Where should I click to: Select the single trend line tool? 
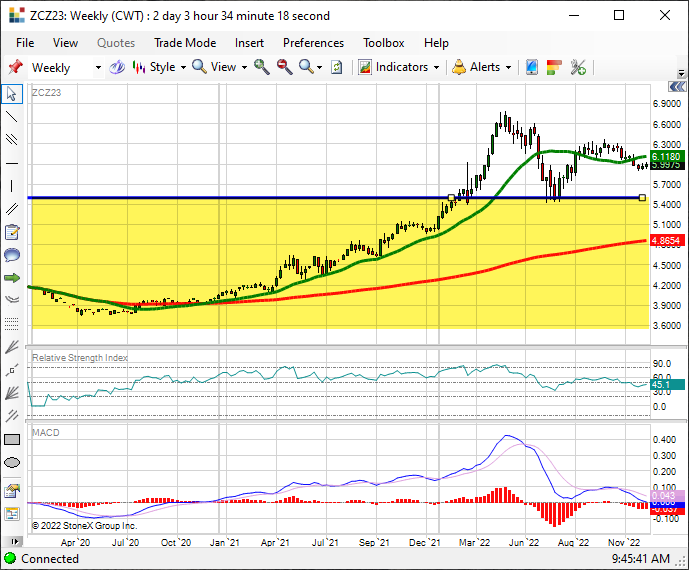12,116
